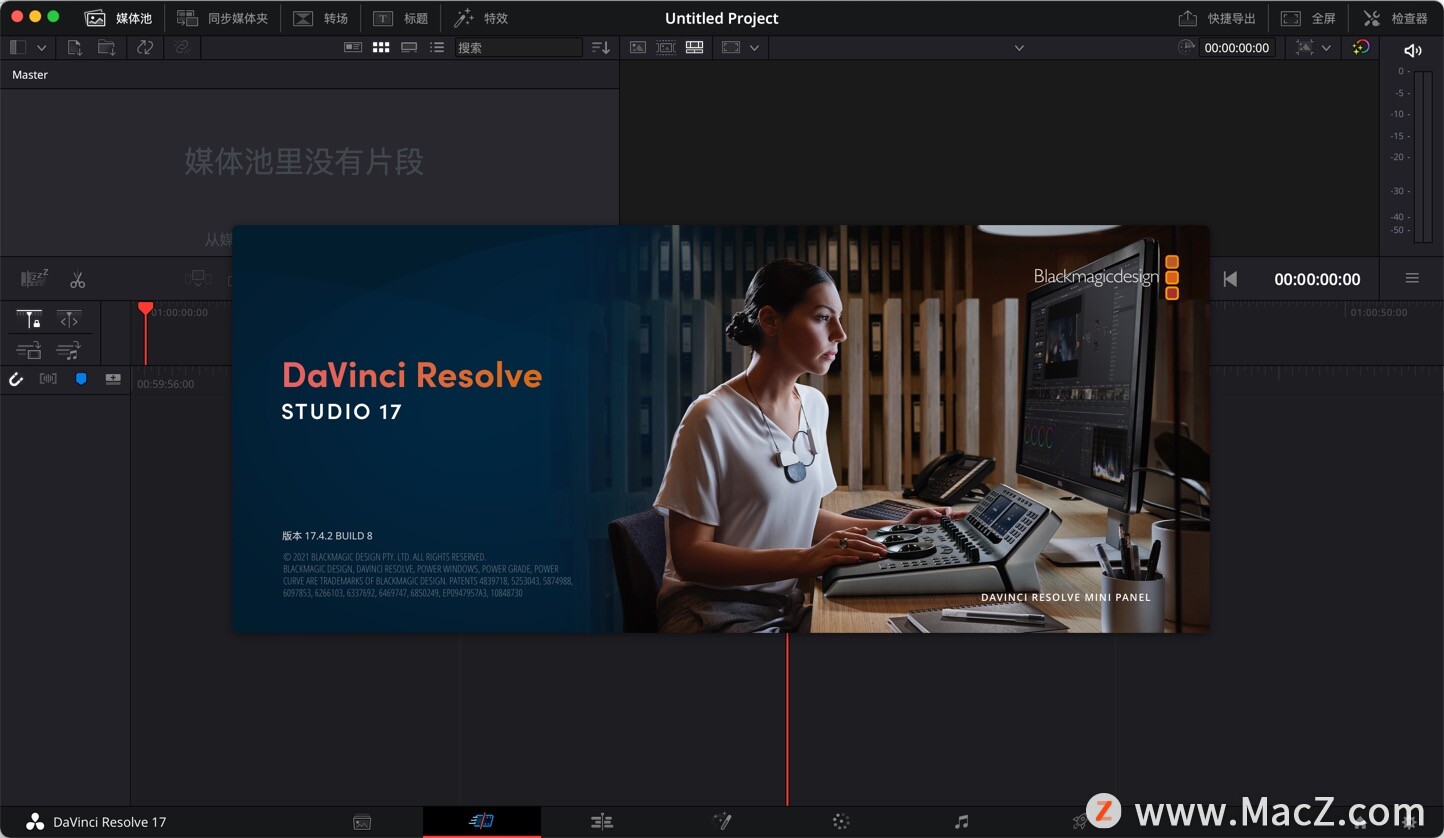
Task: Click the import media folder icon
Action: coord(106,47)
